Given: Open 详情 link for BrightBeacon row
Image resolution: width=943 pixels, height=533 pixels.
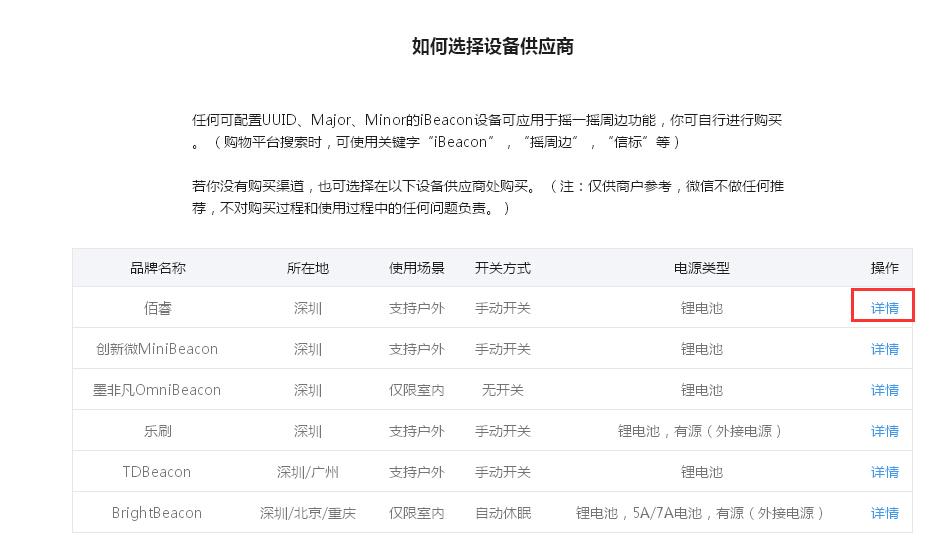Looking at the screenshot, I should coord(884,513).
